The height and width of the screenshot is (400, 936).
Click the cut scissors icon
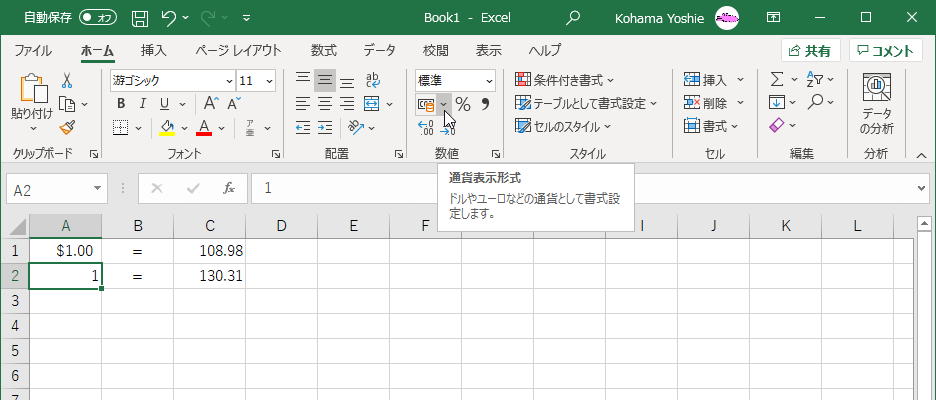(67, 80)
